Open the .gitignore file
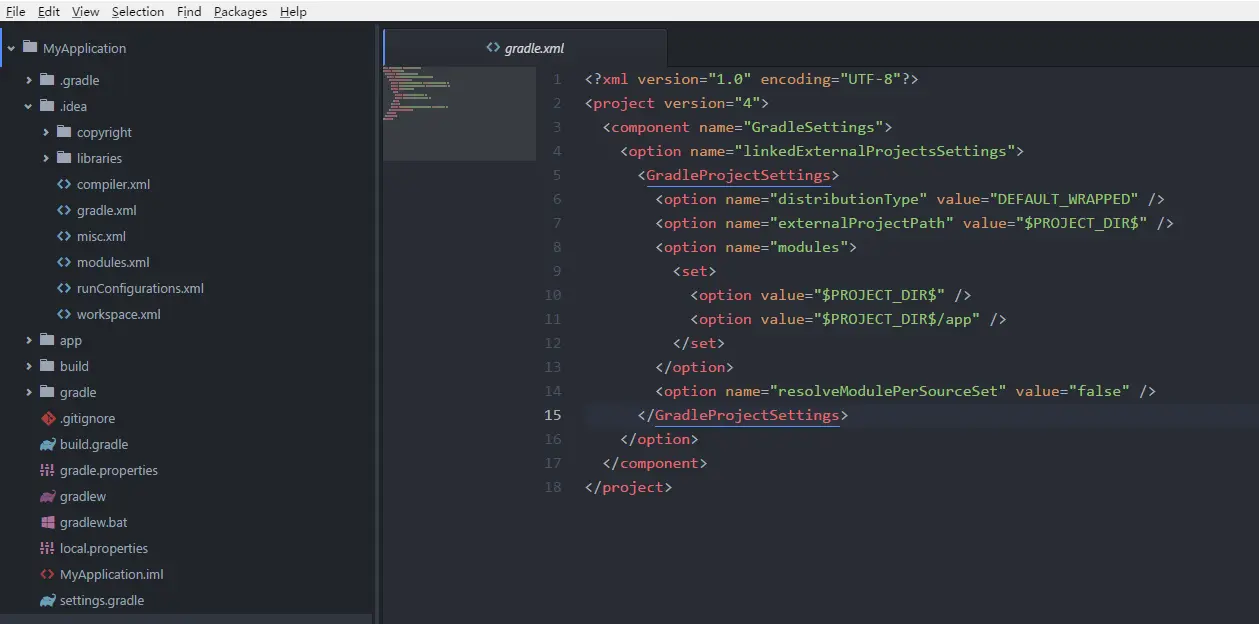The image size is (1259, 624). [87, 418]
